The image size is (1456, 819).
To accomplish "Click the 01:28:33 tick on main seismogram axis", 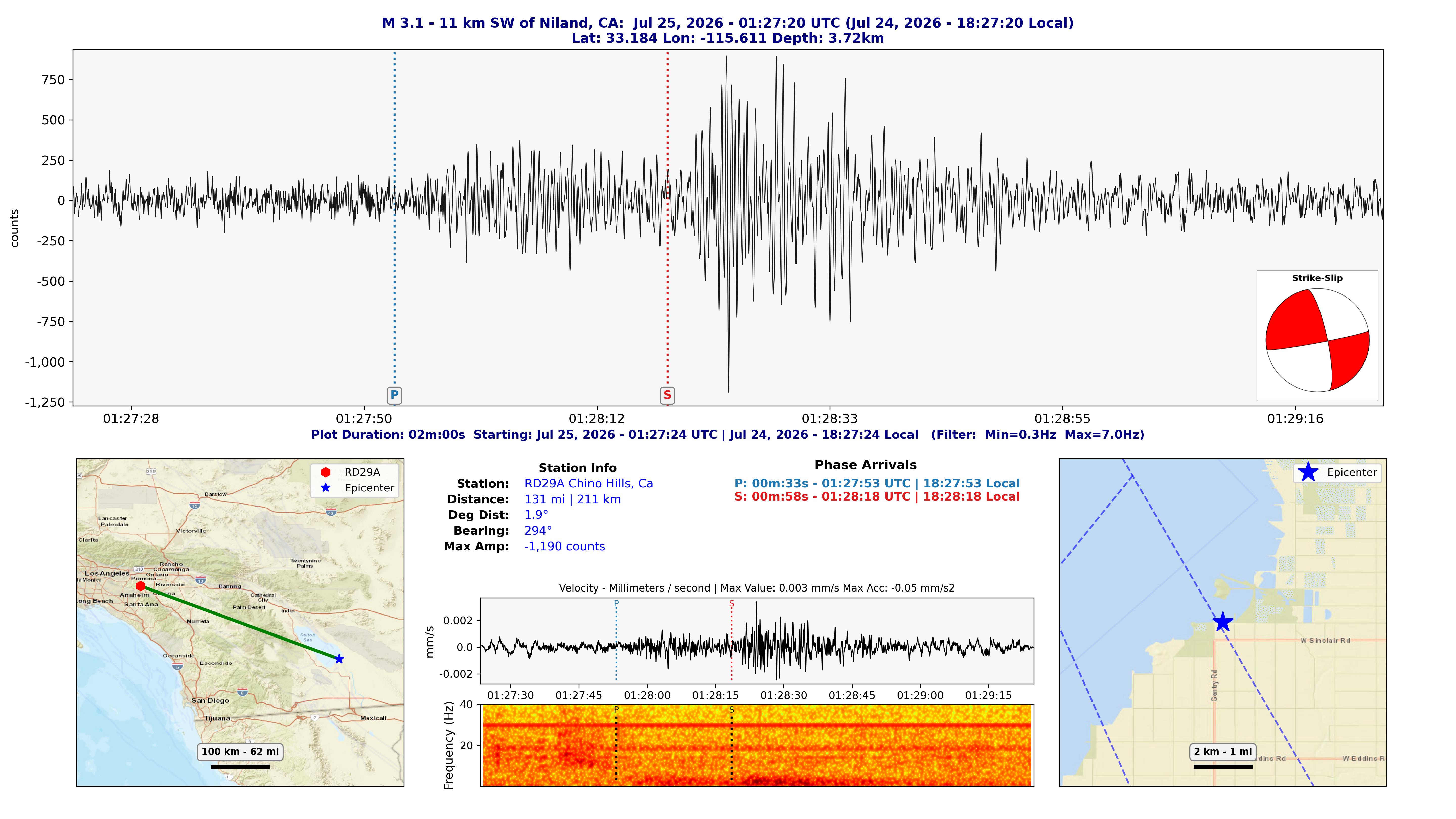I will click(830, 419).
